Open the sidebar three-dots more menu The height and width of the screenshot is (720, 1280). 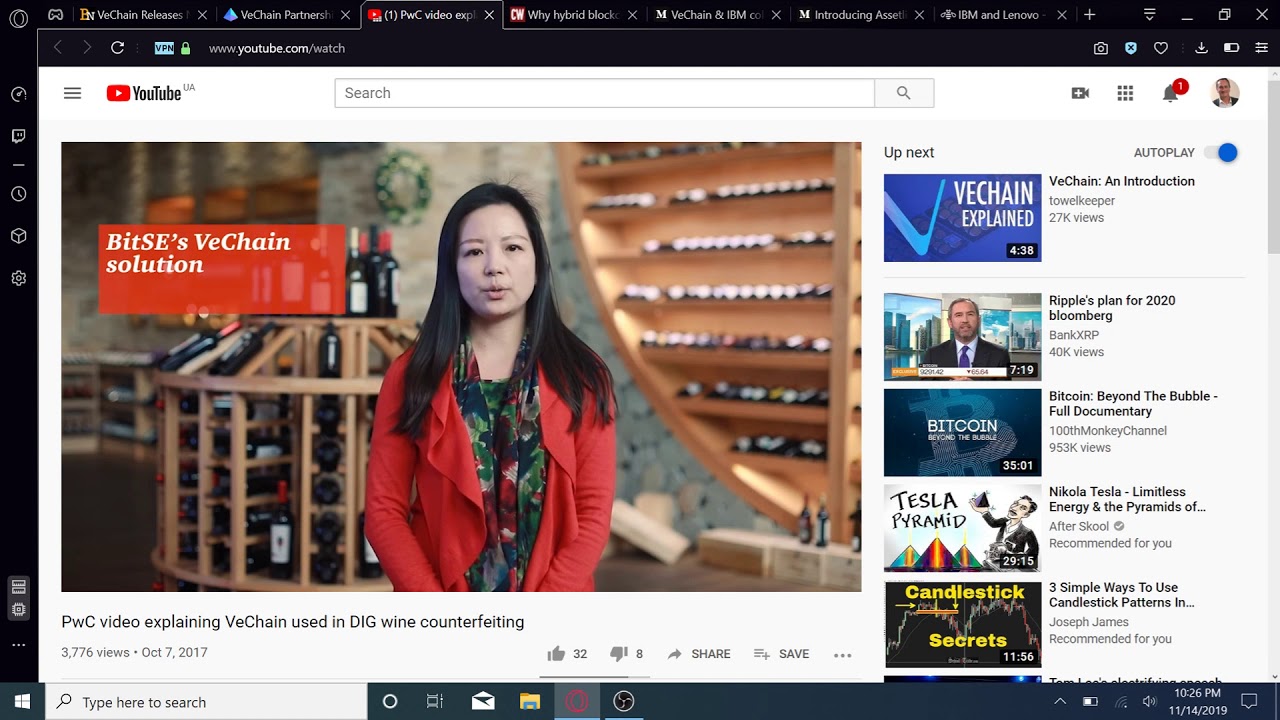point(18,645)
